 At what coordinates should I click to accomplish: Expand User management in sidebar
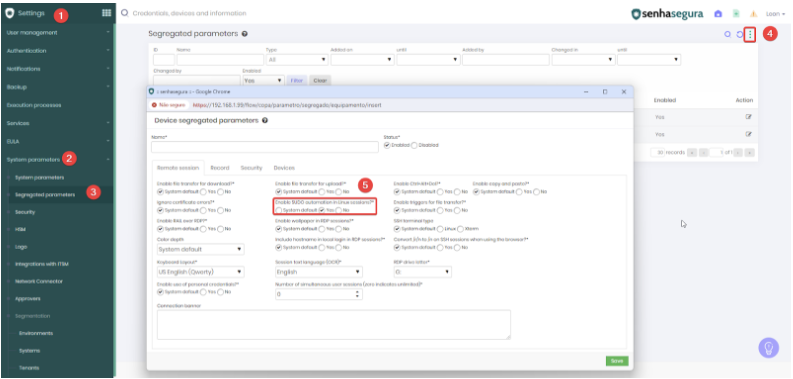coord(58,32)
